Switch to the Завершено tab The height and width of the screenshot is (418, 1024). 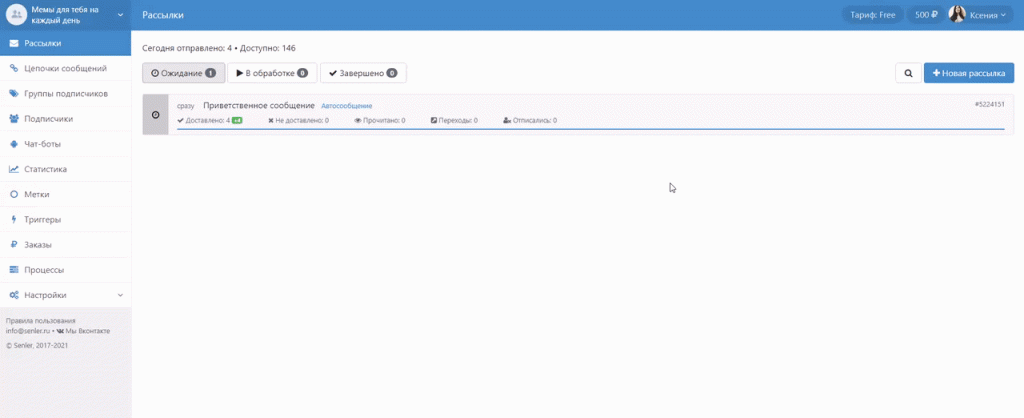pyautogui.click(x=363, y=73)
